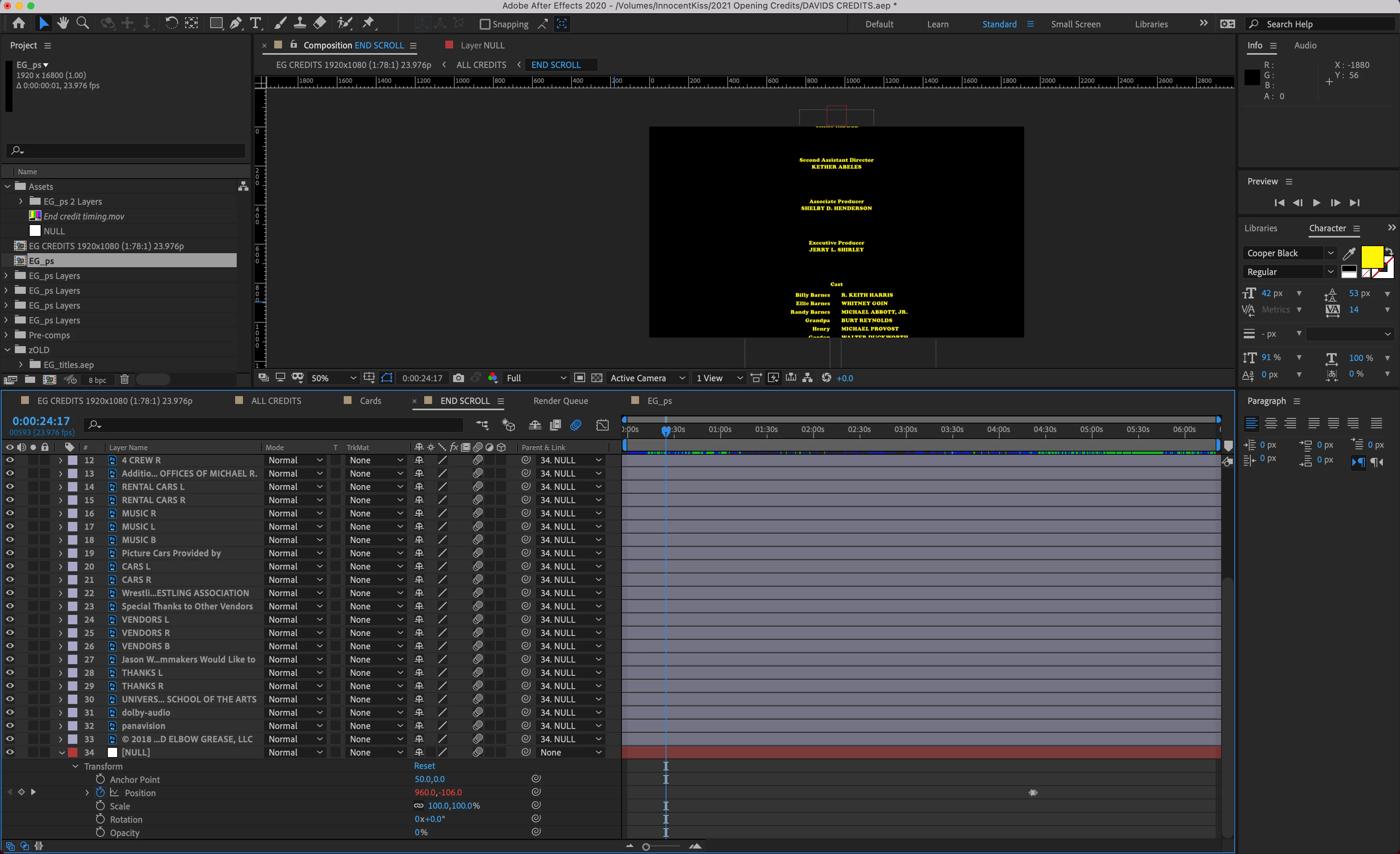Select the Zoom tool in toolbar
This screenshot has width=1400, height=854.
[83, 23]
